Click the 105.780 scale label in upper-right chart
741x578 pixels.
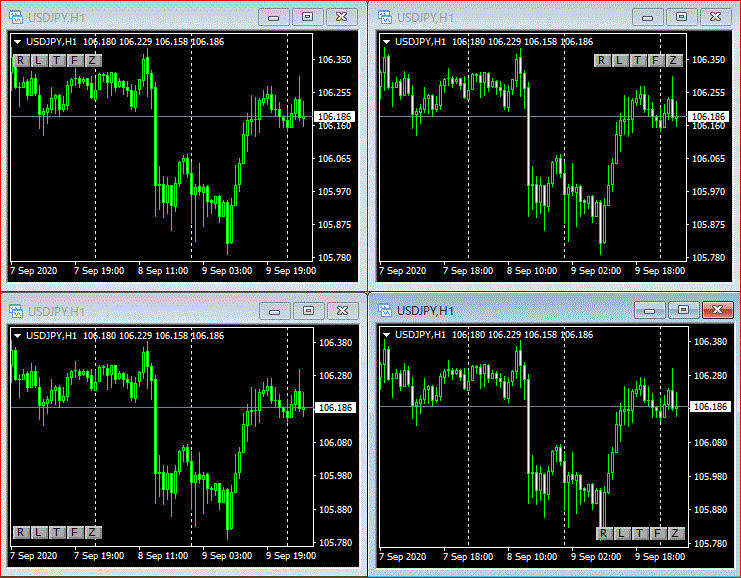708,258
